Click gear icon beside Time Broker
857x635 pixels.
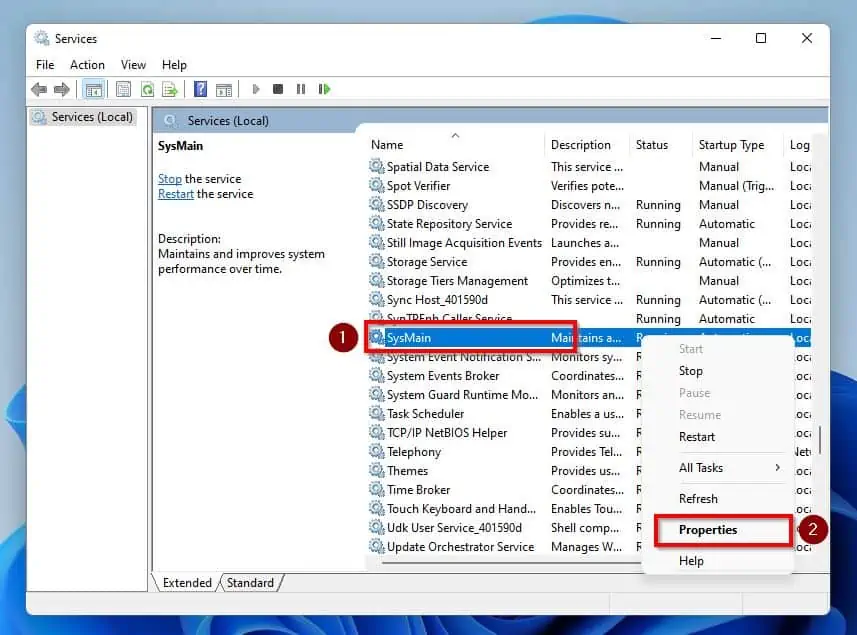point(376,489)
